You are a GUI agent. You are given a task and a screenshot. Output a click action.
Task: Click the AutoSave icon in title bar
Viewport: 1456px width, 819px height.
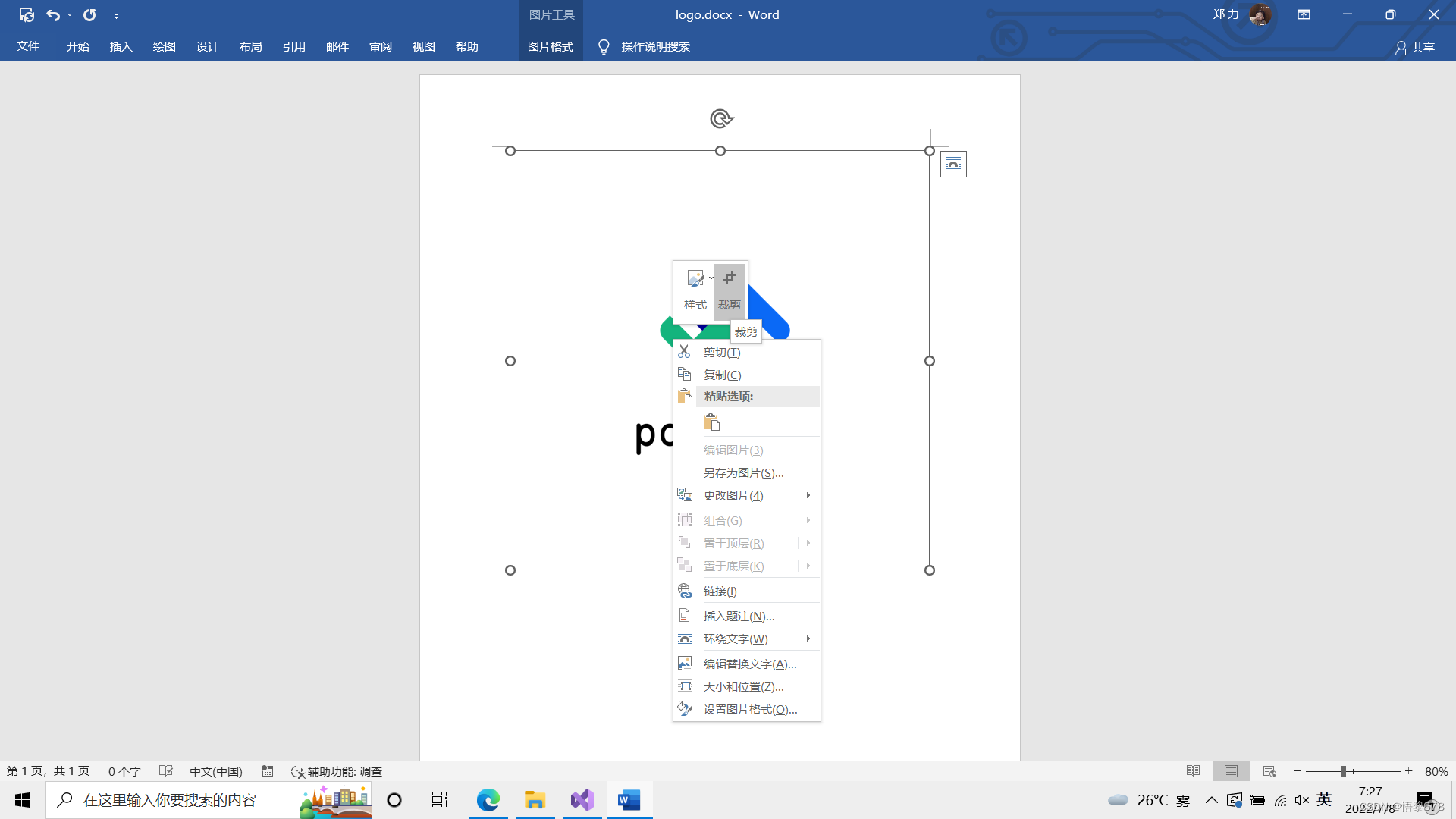(27, 14)
